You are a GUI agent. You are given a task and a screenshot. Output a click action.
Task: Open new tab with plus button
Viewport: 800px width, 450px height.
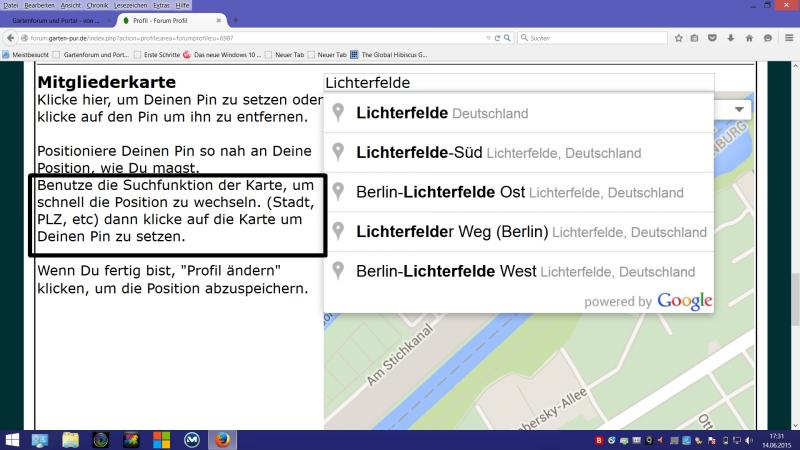[x=235, y=20]
